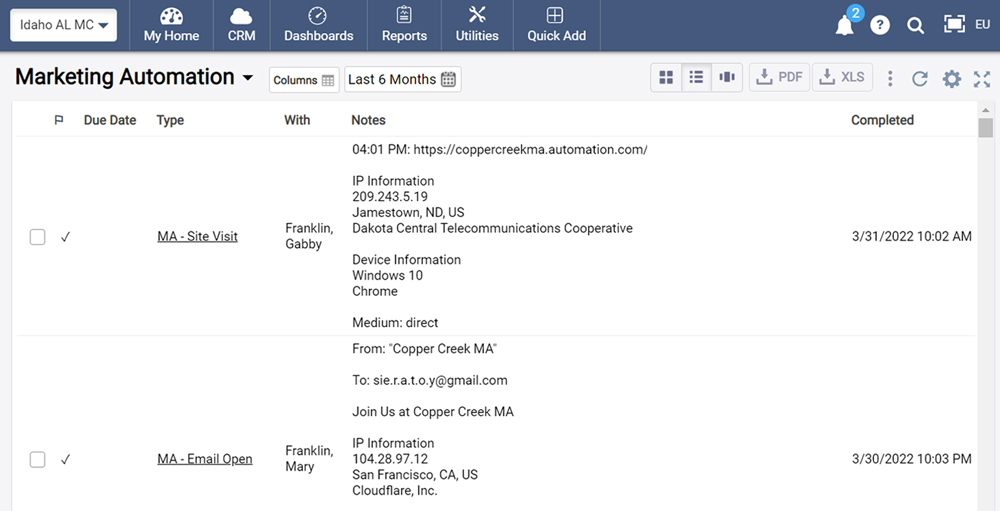Open the MA - Email Open link

pos(205,459)
